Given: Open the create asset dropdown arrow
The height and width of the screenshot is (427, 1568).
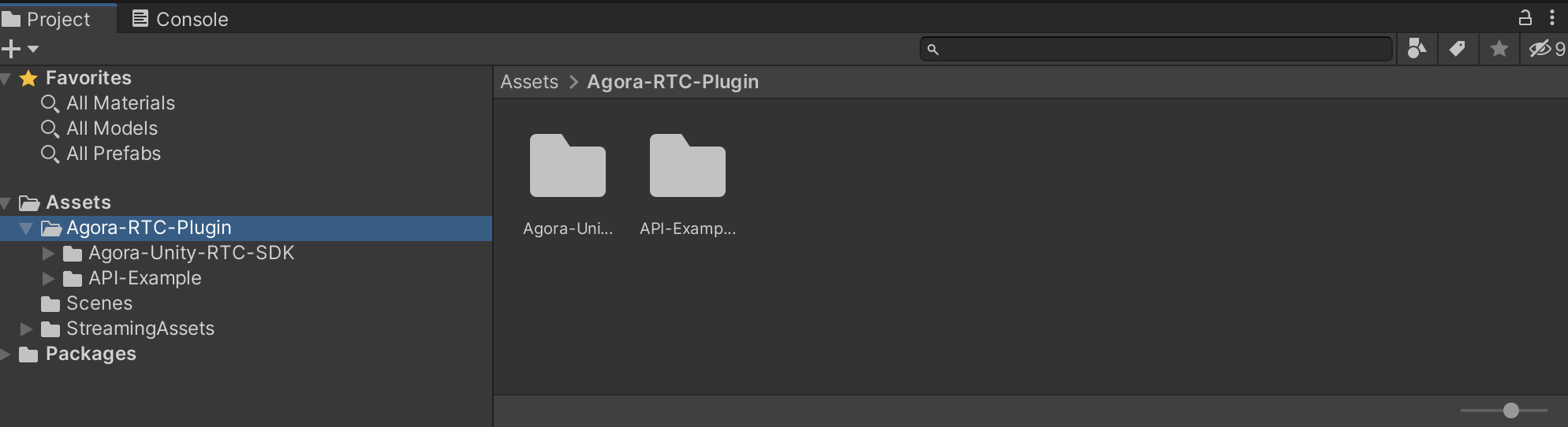Looking at the screenshot, I should 33,49.
